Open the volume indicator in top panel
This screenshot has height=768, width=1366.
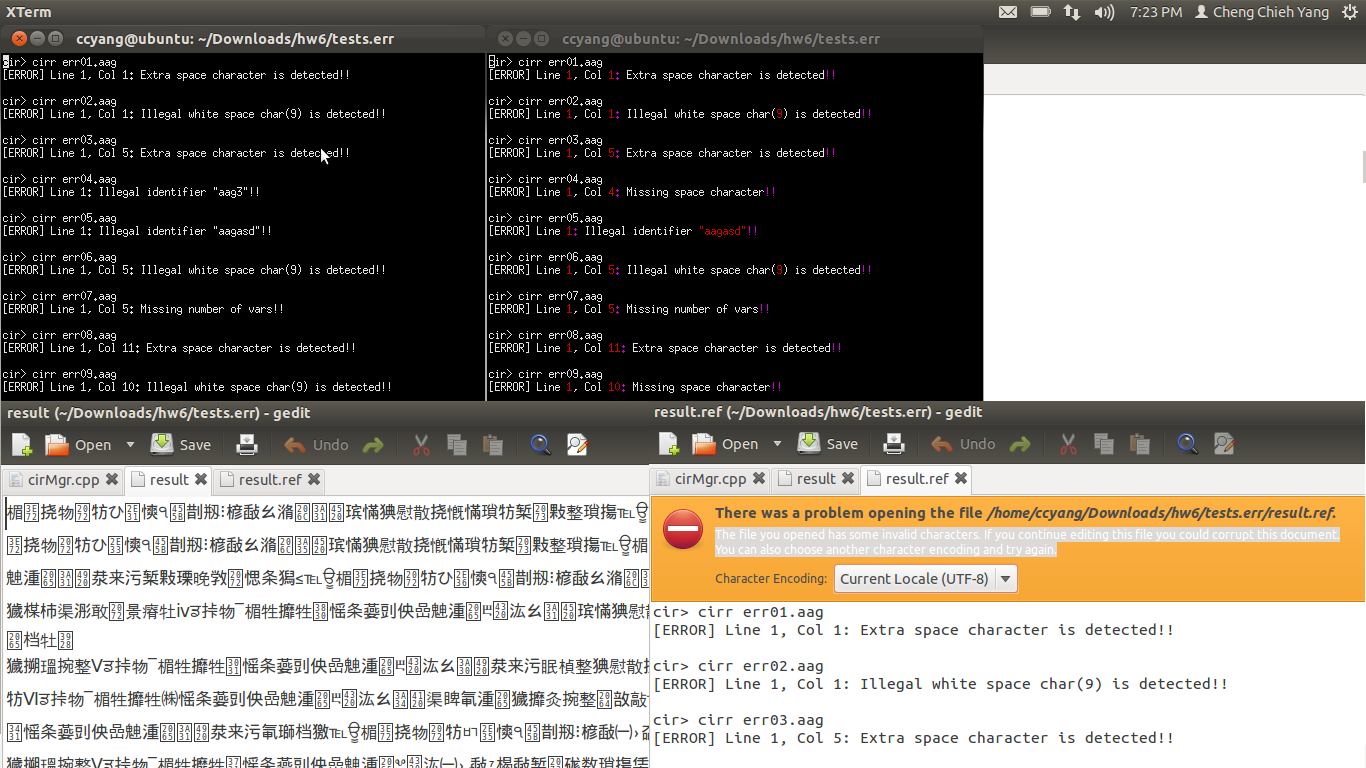point(1104,12)
